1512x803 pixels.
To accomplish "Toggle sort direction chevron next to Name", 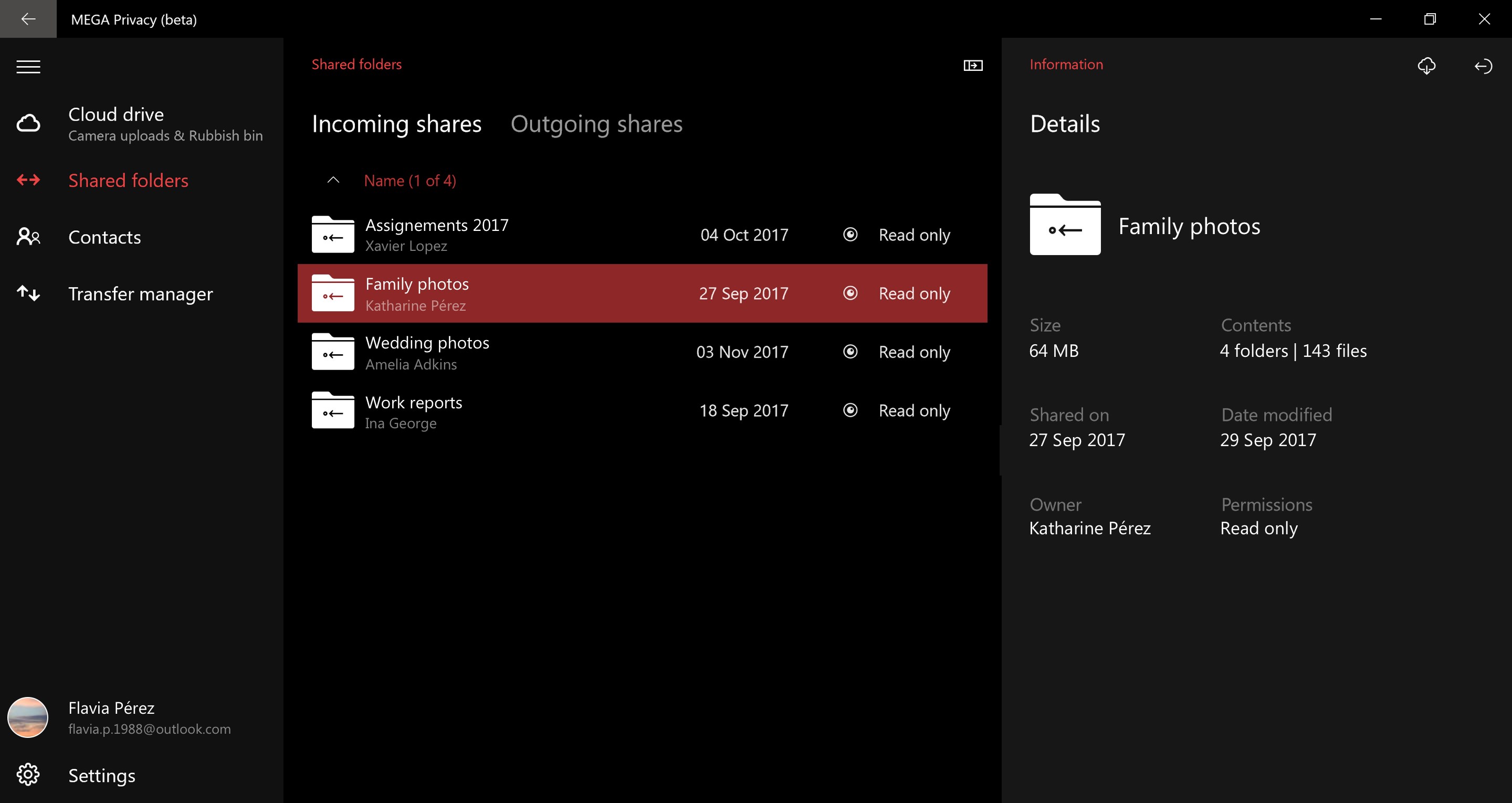I will (333, 180).
